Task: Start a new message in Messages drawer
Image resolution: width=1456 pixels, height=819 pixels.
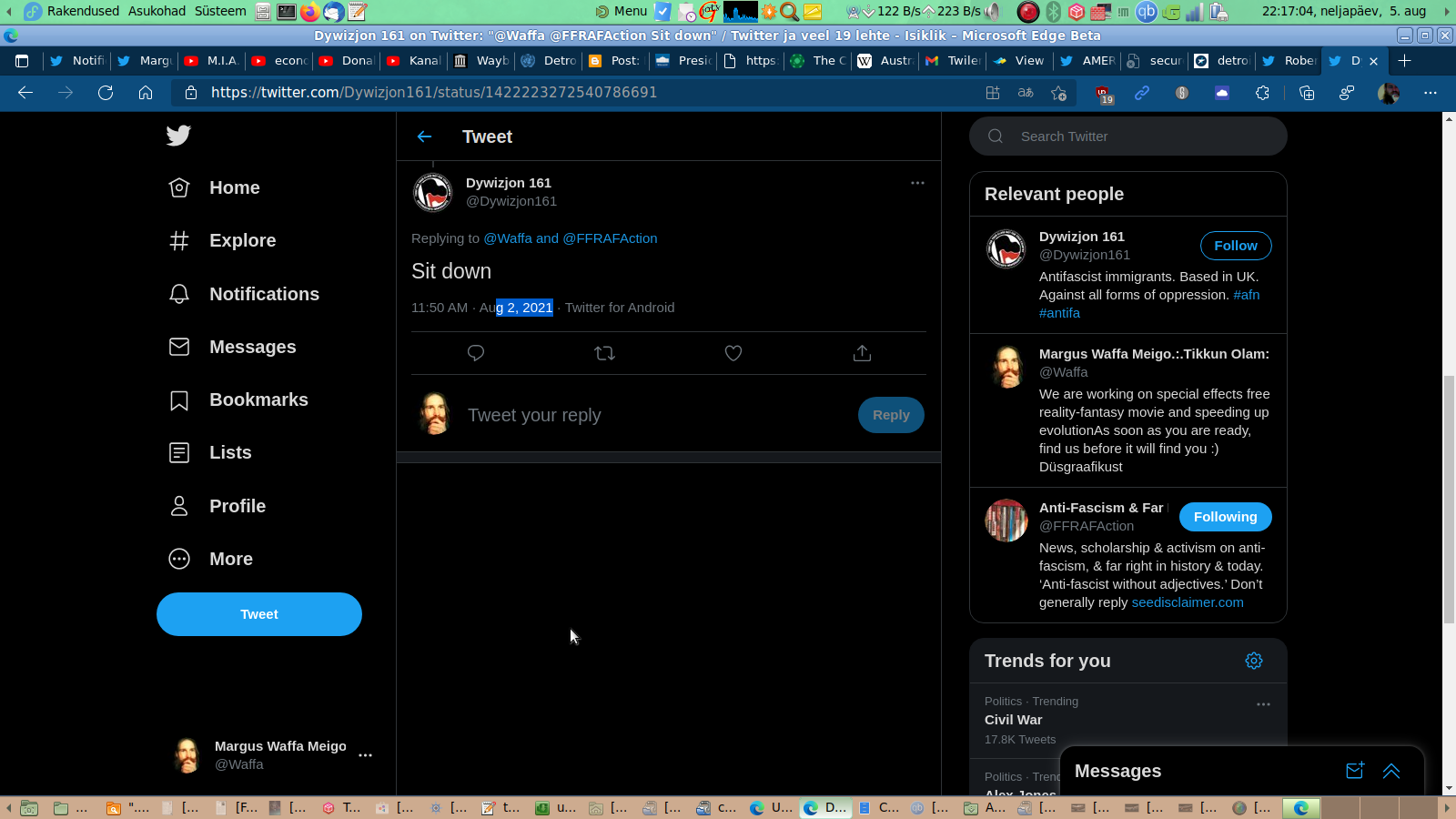Action: 1355,771
